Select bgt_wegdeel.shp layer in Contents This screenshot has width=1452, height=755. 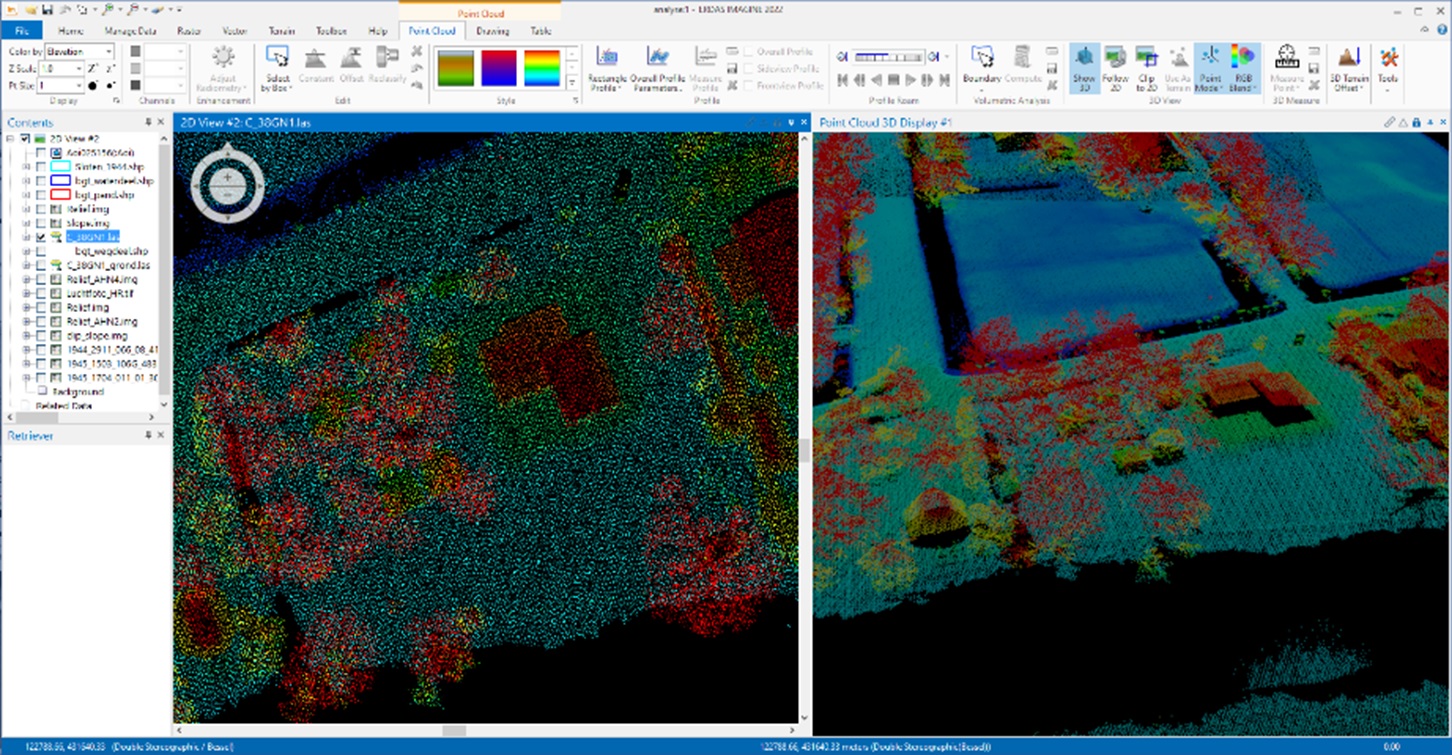coord(111,252)
